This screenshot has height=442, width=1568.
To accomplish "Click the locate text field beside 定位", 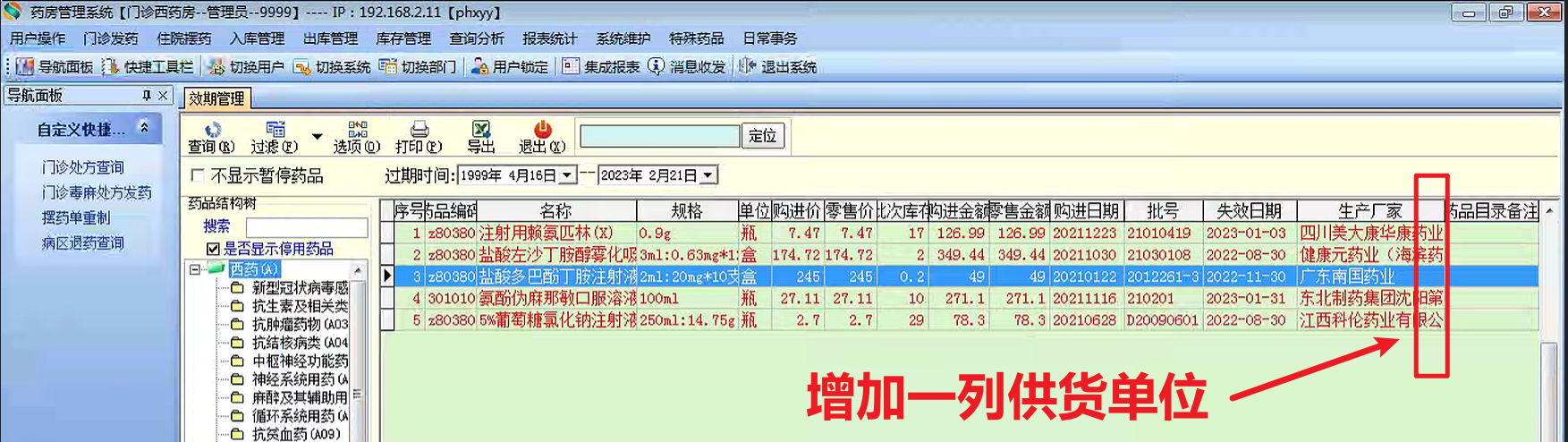I will pos(660,136).
